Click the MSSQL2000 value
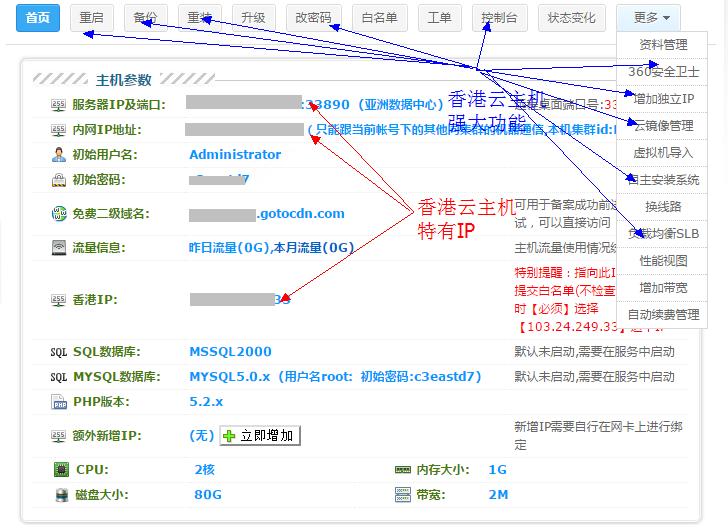Image resolution: width=728 pixels, height=527 pixels. 230,352
